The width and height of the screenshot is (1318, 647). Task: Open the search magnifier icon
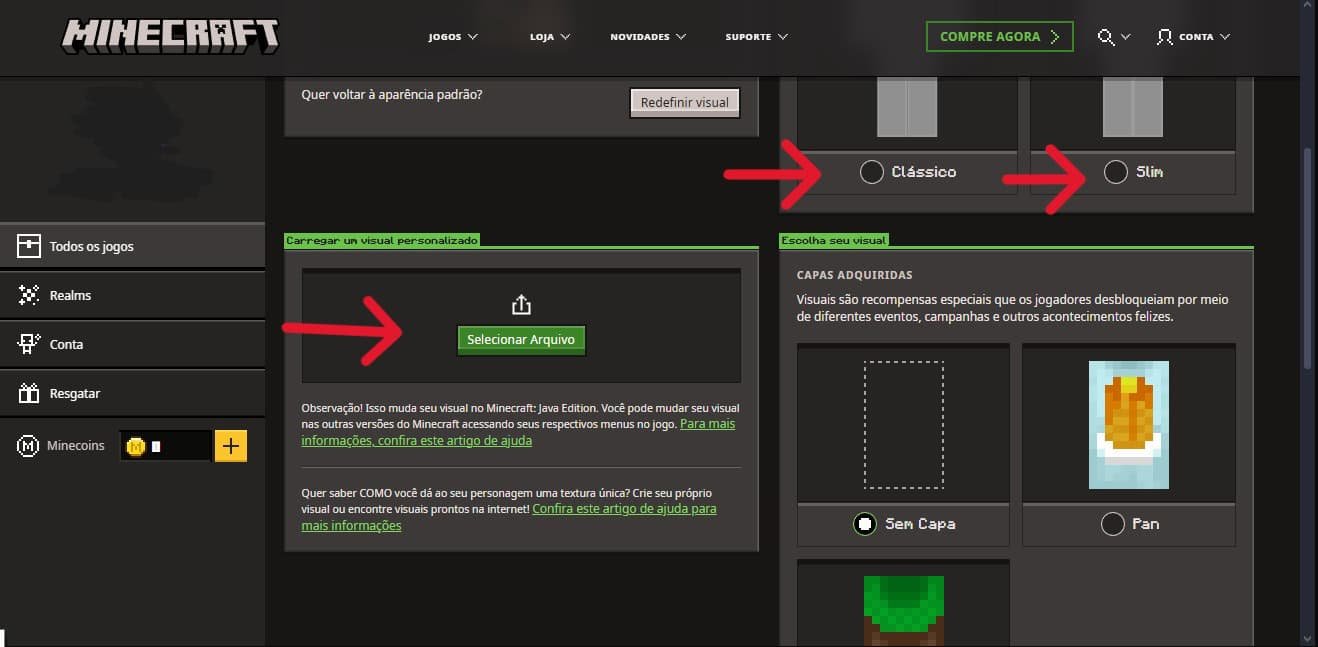pyautogui.click(x=1105, y=37)
